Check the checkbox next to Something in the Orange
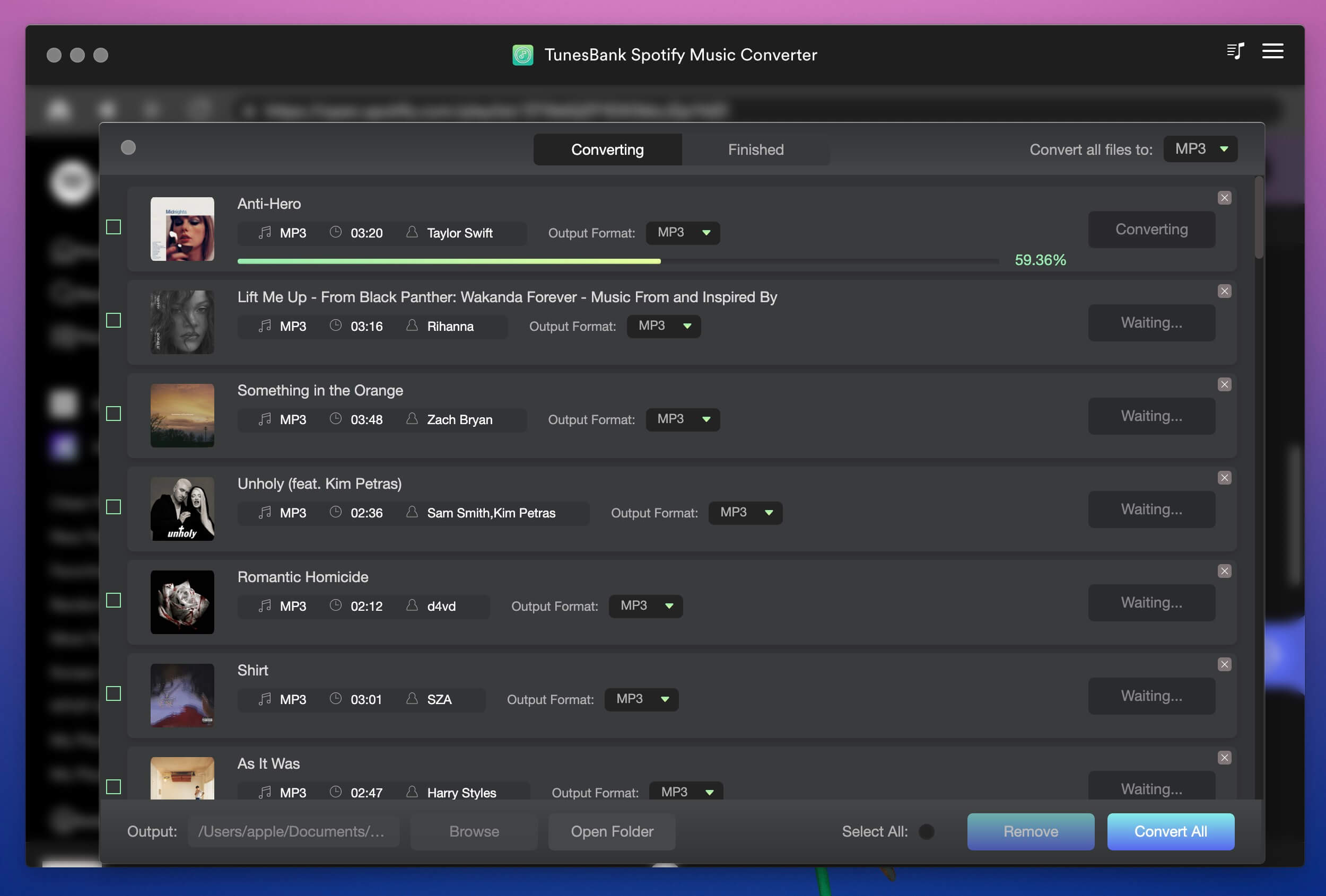This screenshot has height=896, width=1326. coord(113,412)
